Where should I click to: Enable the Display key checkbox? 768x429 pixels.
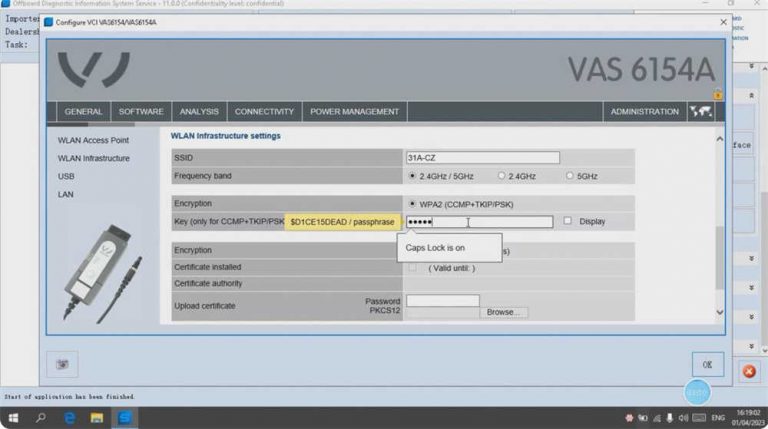[x=568, y=221]
